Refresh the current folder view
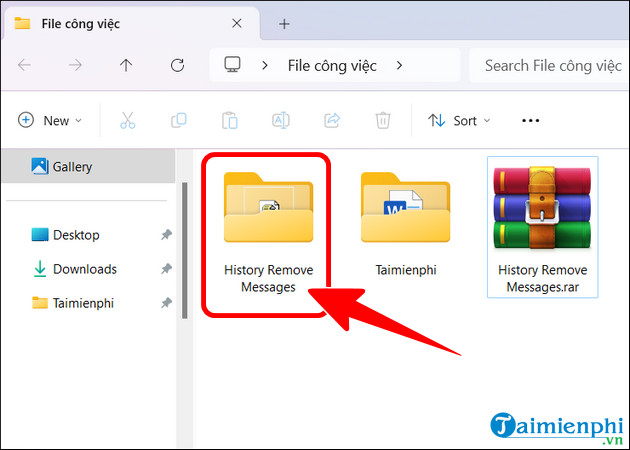Viewport: 630px width, 450px height. (177, 65)
